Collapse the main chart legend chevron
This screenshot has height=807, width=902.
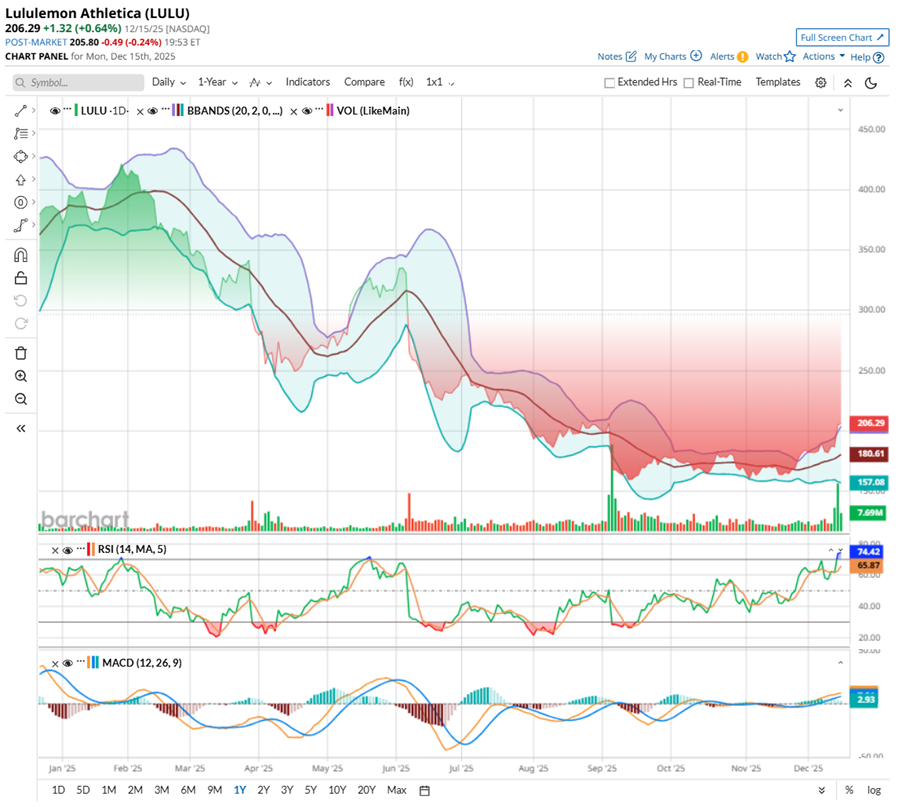(x=840, y=110)
